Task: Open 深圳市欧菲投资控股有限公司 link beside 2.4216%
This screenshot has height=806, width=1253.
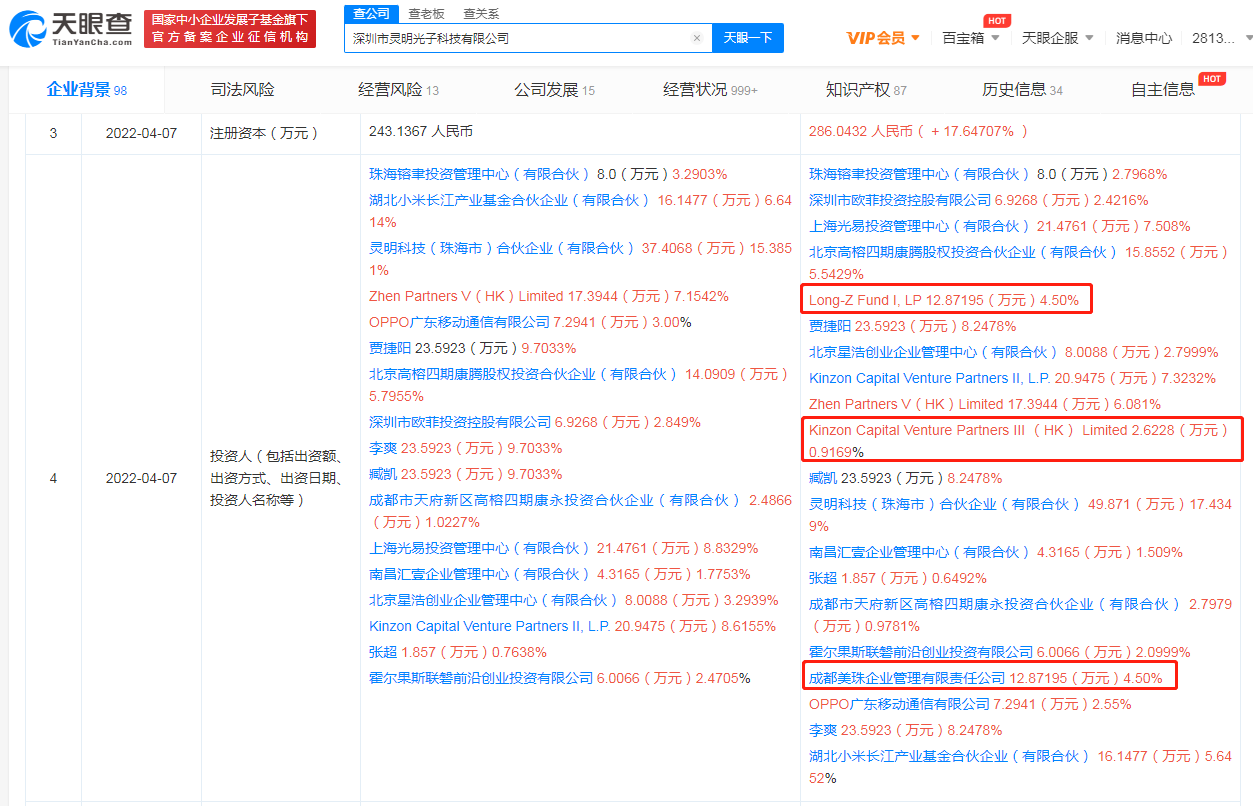Action: [x=900, y=200]
